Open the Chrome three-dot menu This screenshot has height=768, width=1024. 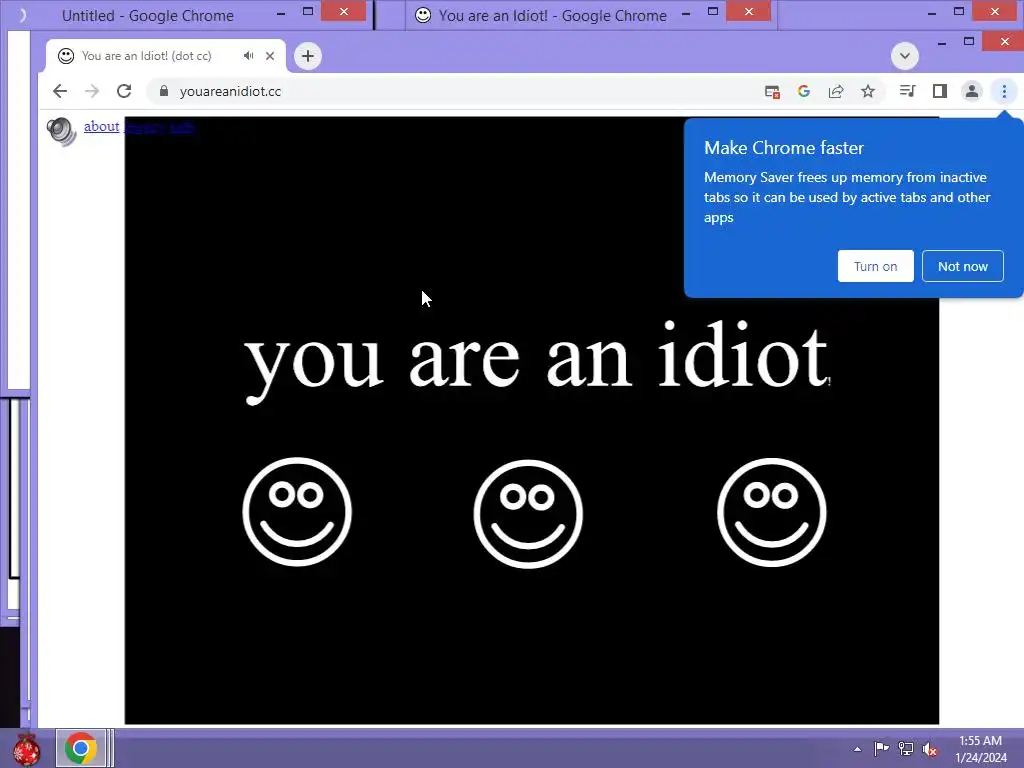[x=1004, y=91]
